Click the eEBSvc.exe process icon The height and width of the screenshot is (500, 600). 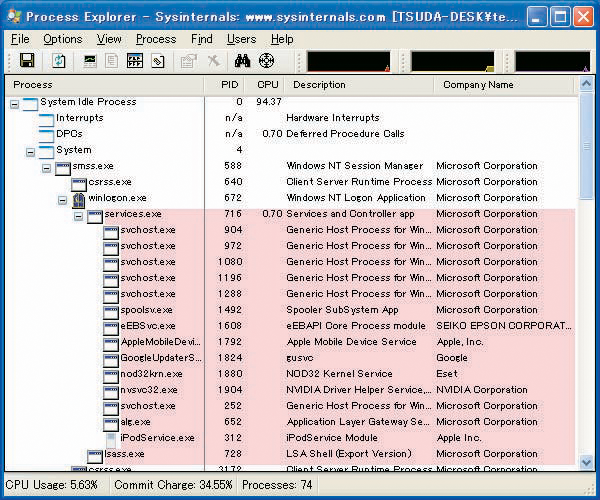(111, 328)
